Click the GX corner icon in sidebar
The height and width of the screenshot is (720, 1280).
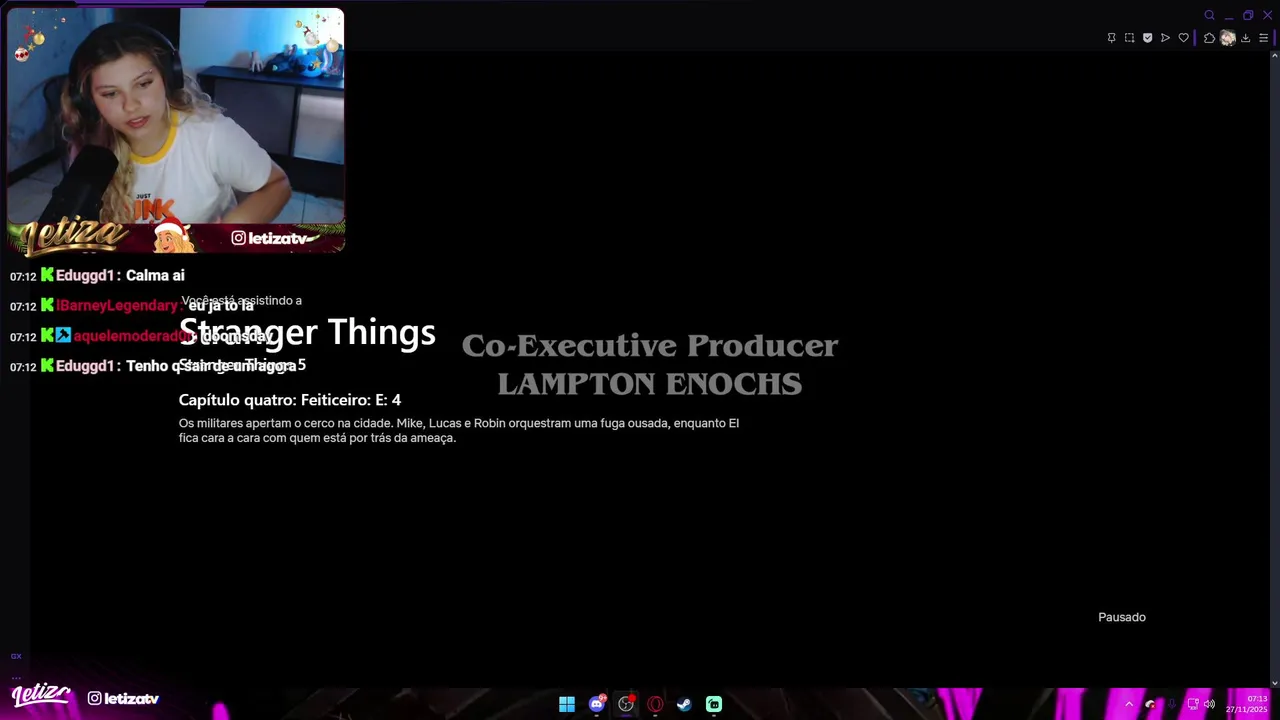coord(16,656)
